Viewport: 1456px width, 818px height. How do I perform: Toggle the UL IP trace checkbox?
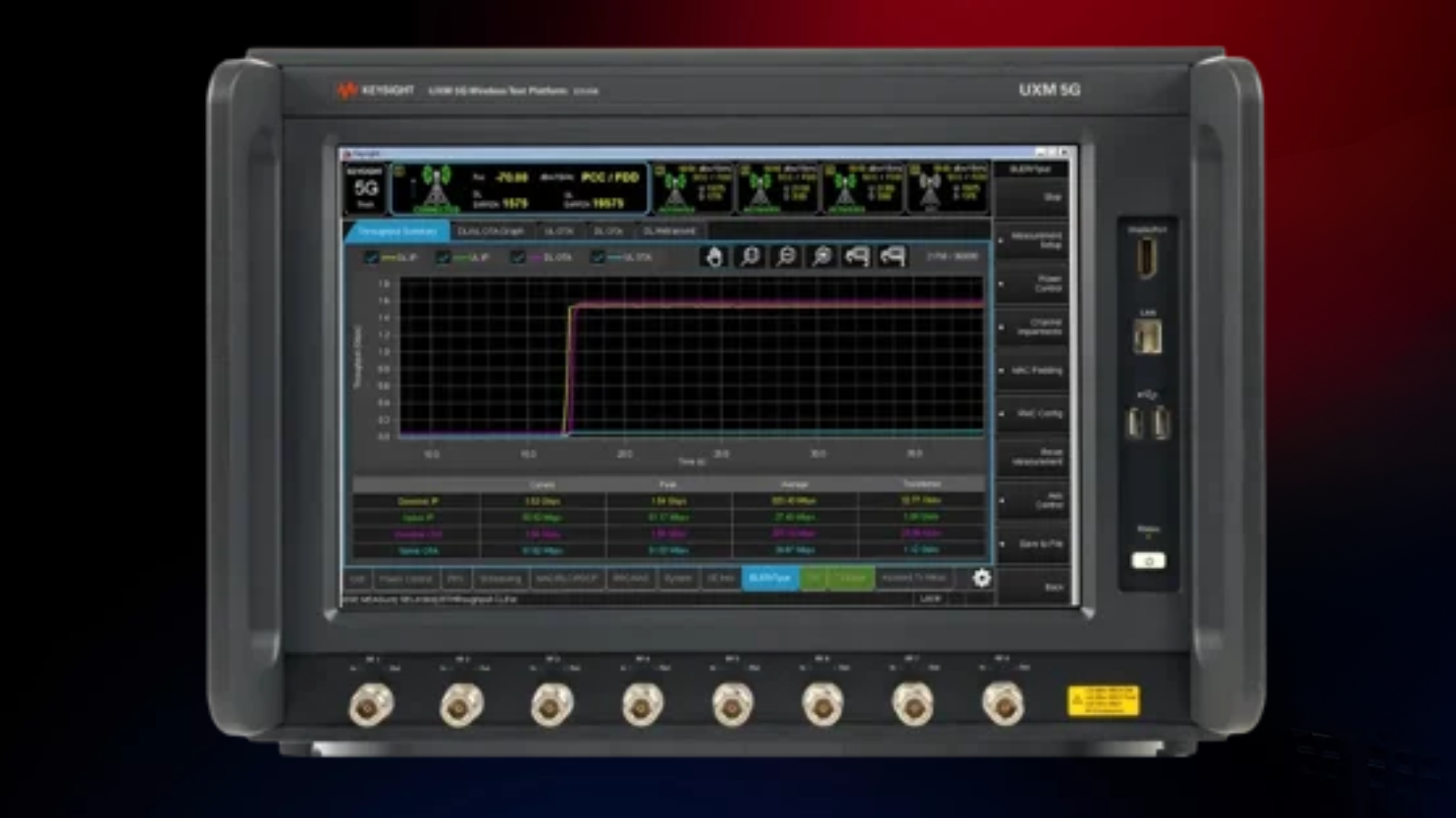(x=443, y=258)
